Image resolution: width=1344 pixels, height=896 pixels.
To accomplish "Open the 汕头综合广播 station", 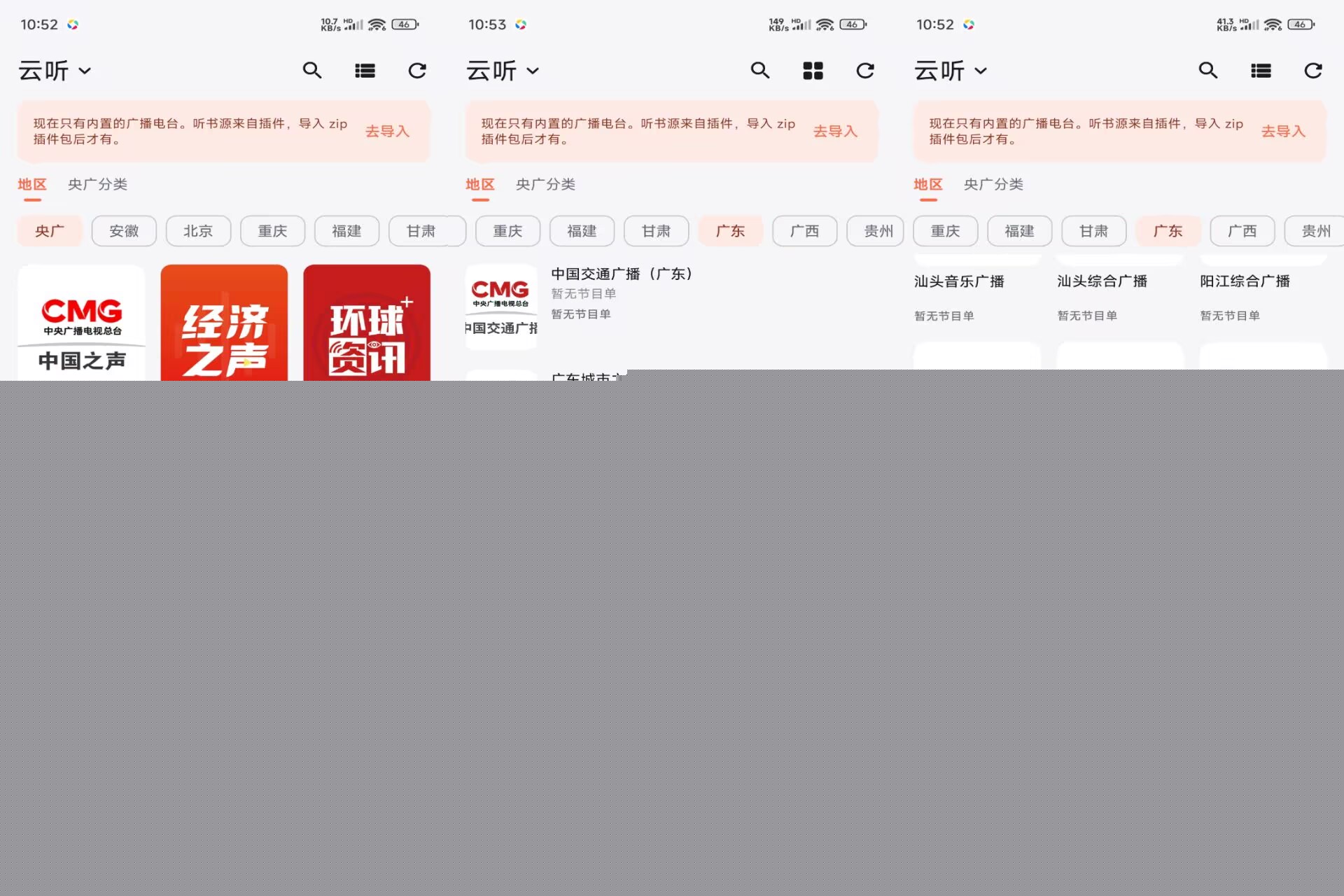I will click(1102, 281).
